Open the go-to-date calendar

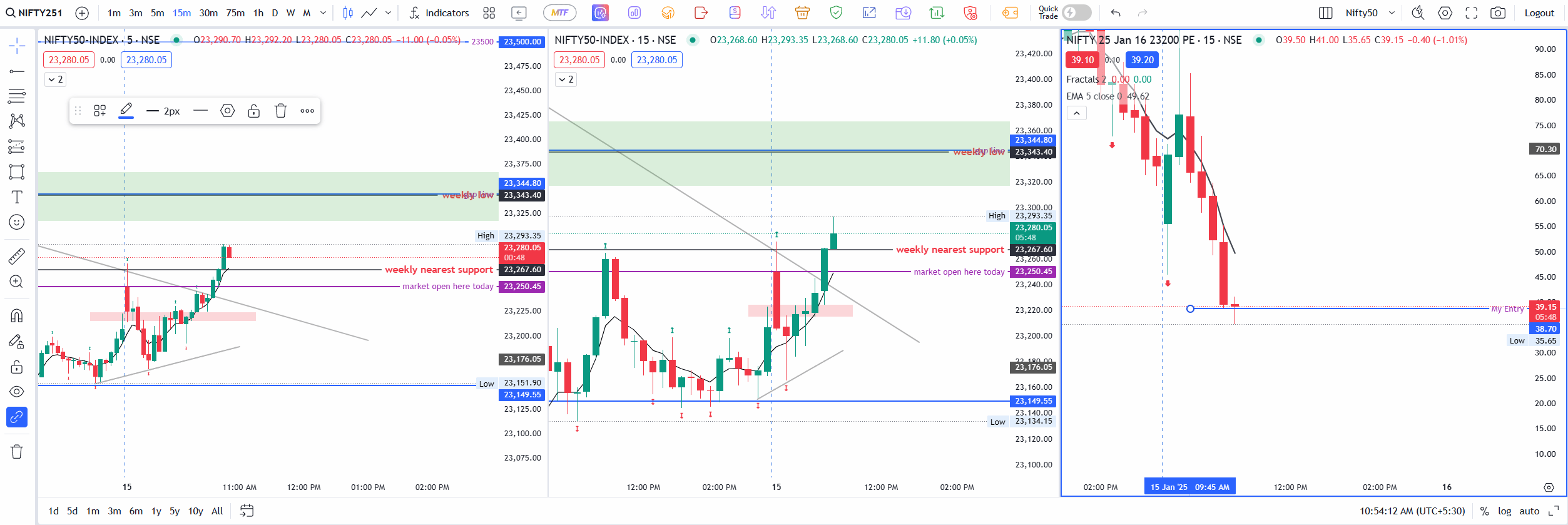point(247,511)
